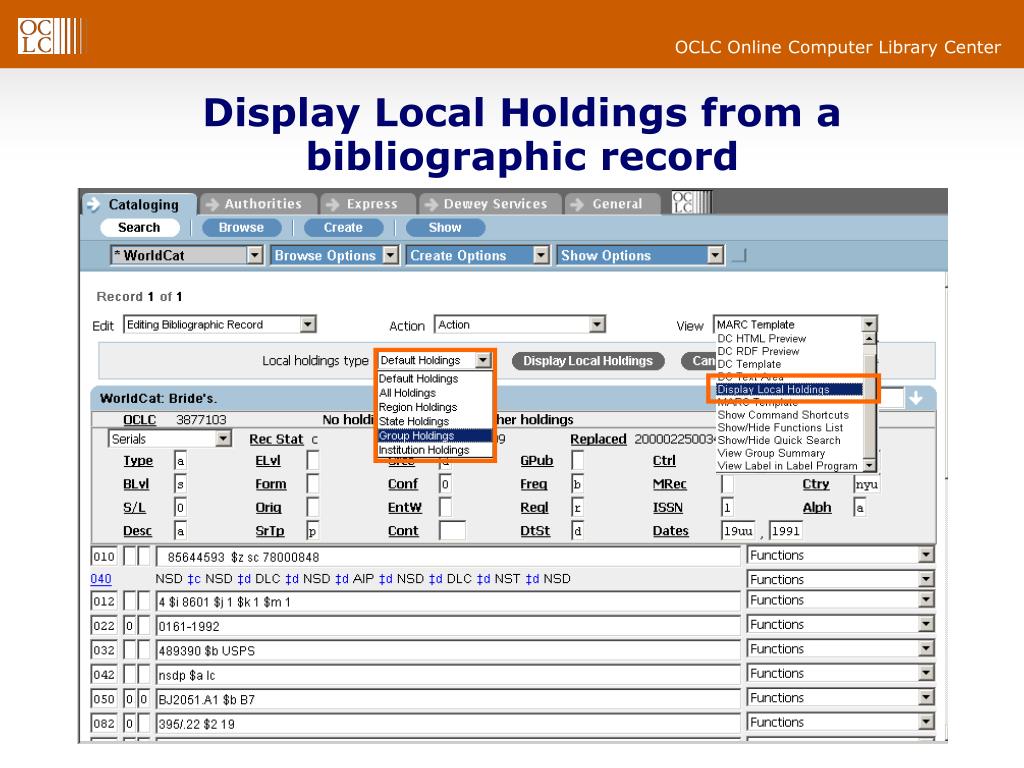Open the Cataloging tab

139,204
